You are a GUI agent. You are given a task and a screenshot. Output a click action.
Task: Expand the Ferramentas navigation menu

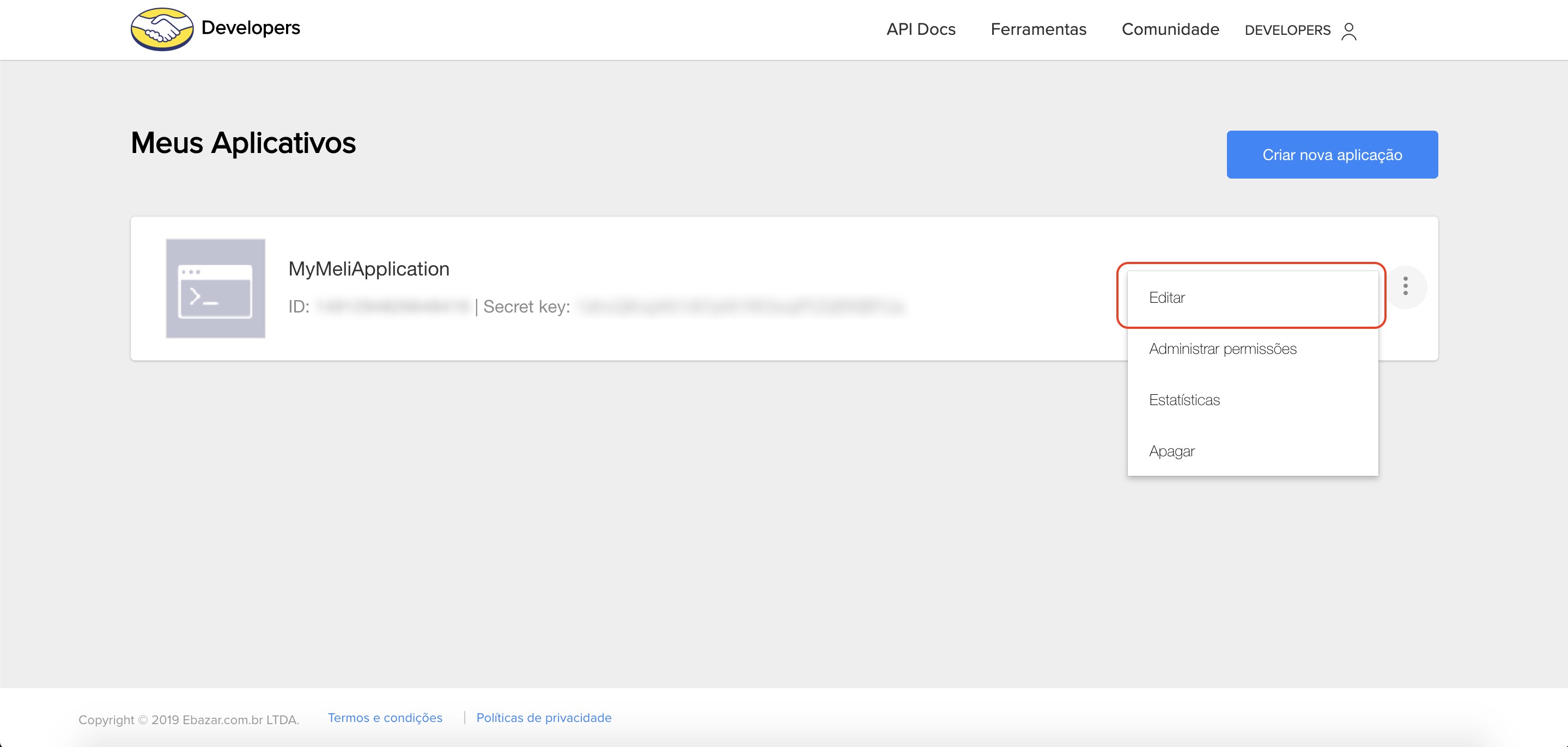(1038, 29)
